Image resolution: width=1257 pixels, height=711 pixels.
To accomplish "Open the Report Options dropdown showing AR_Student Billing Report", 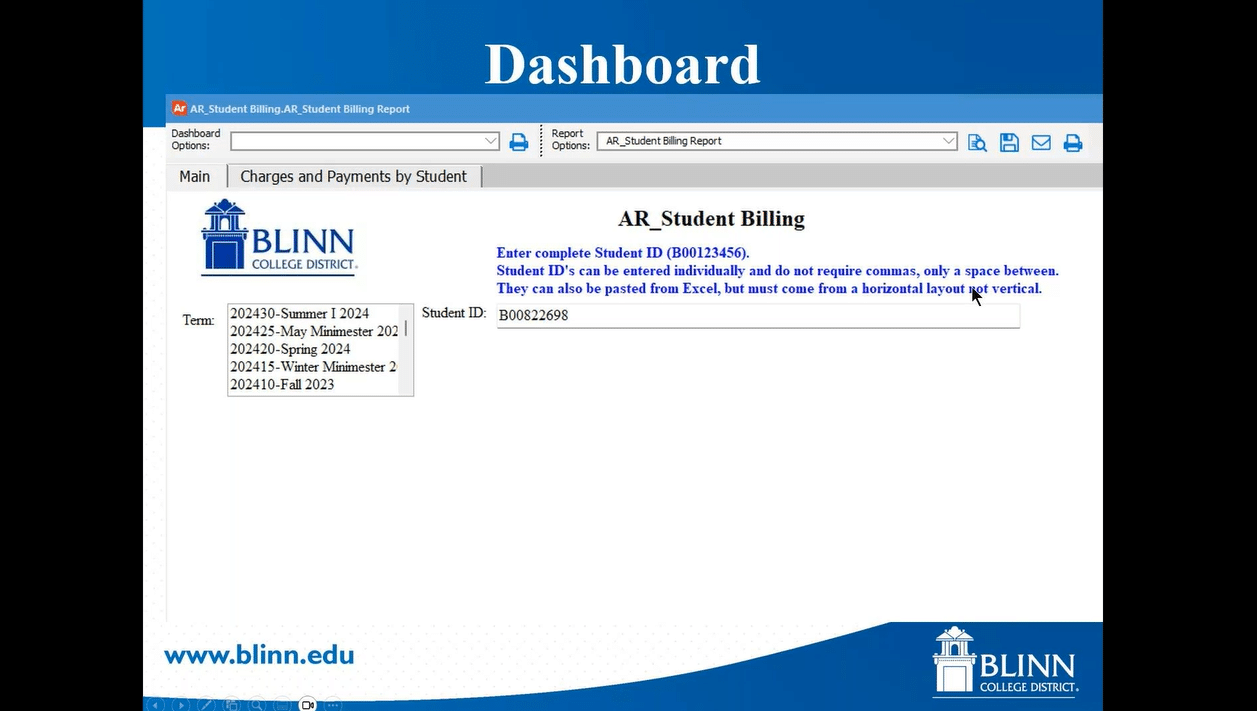I will pos(949,141).
